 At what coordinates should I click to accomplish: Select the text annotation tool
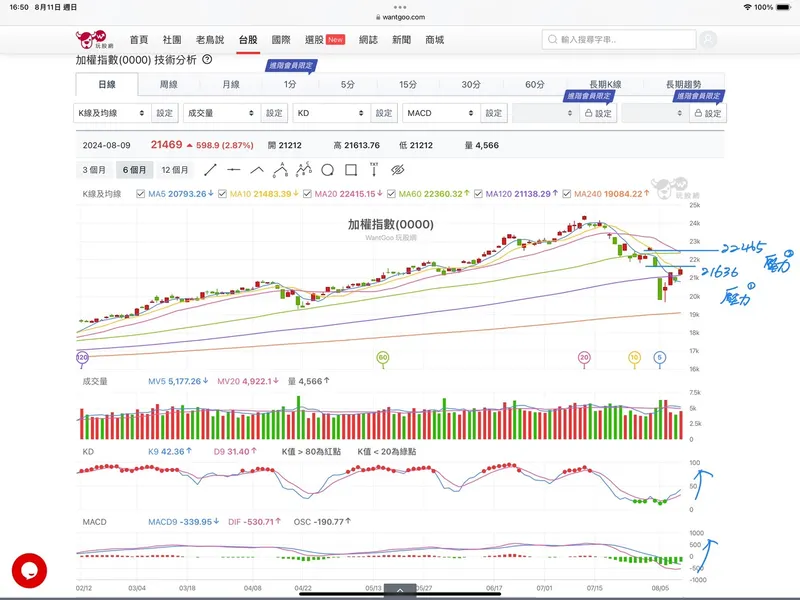tap(374, 169)
